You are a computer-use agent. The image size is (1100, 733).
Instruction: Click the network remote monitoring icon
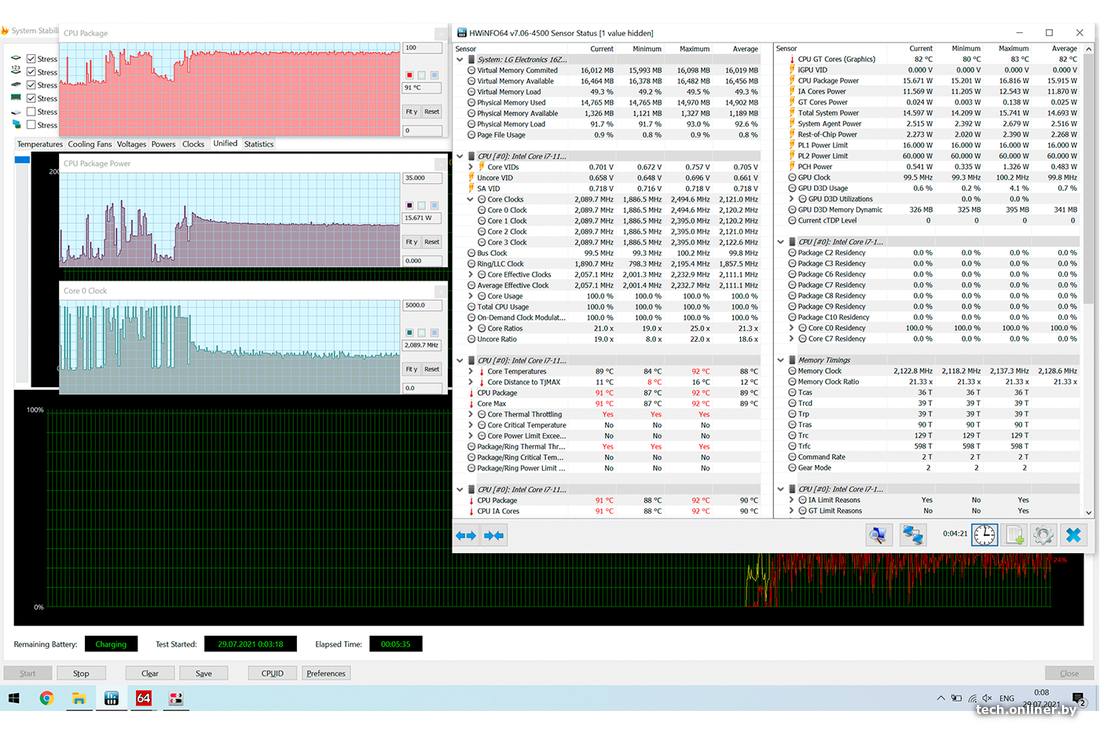912,535
